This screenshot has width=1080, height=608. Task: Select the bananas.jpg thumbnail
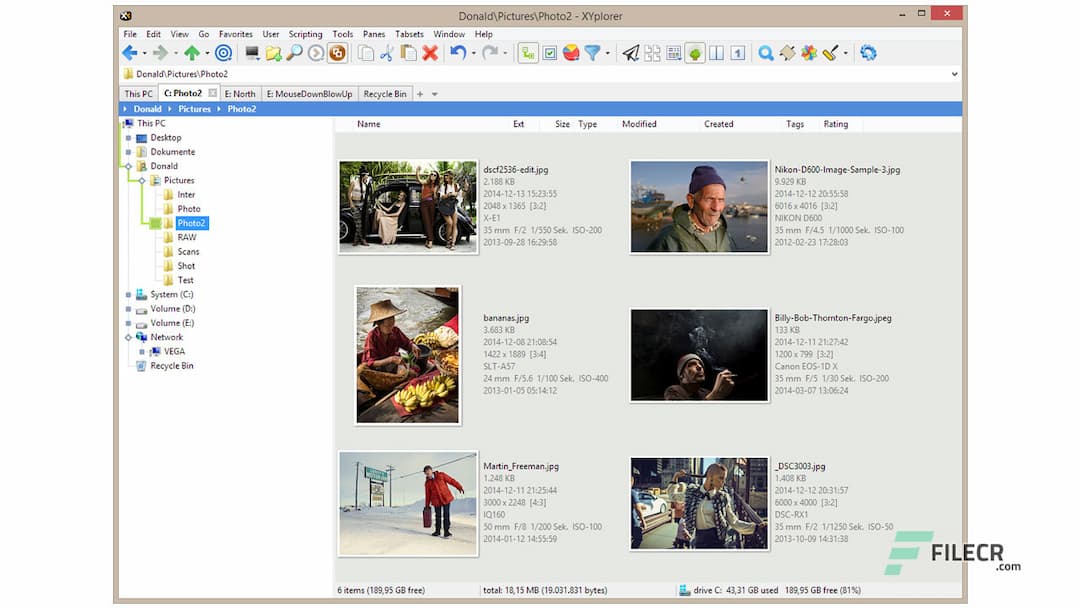(x=406, y=355)
